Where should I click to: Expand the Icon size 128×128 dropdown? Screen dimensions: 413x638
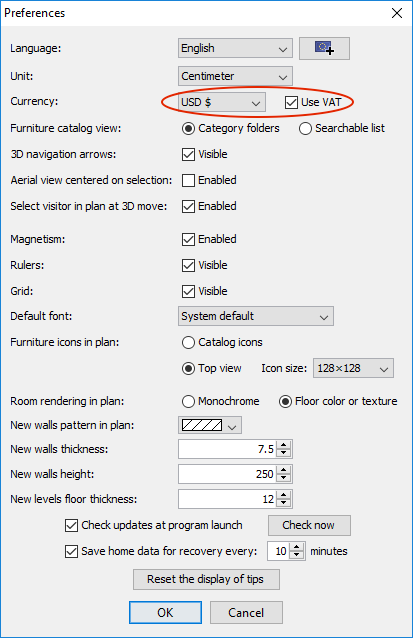pos(353,368)
